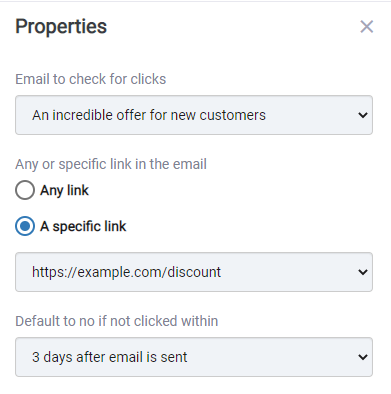Select the filled "A specific link" radio circle
The width and height of the screenshot is (391, 394).
click(x=25, y=226)
